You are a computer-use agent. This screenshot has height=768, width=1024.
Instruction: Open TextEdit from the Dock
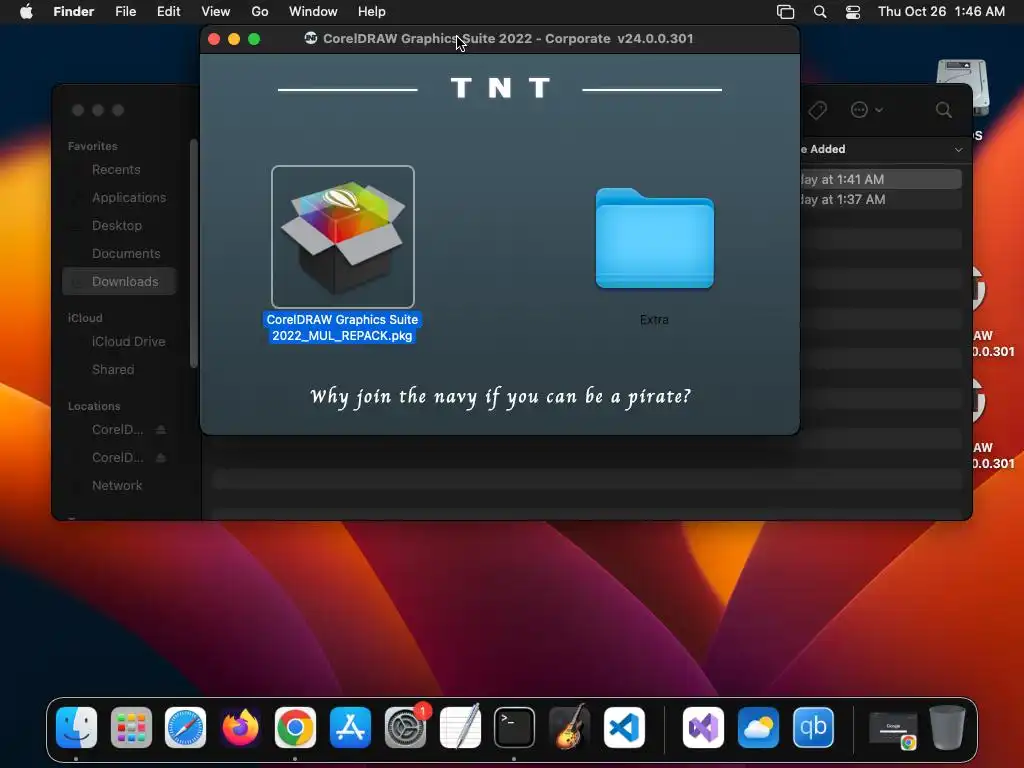click(x=460, y=727)
